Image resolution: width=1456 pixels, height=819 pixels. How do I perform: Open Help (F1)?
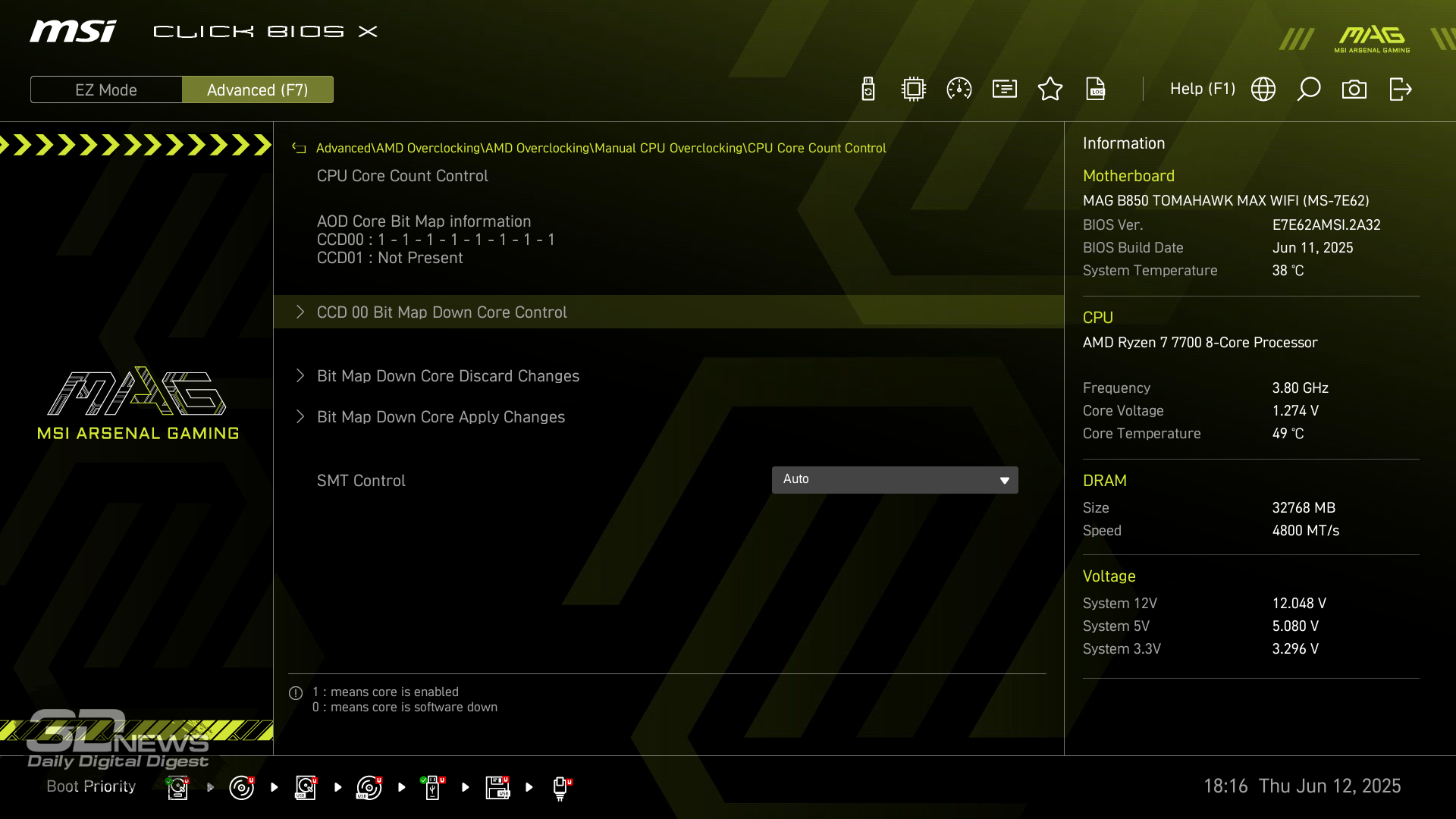click(1203, 89)
